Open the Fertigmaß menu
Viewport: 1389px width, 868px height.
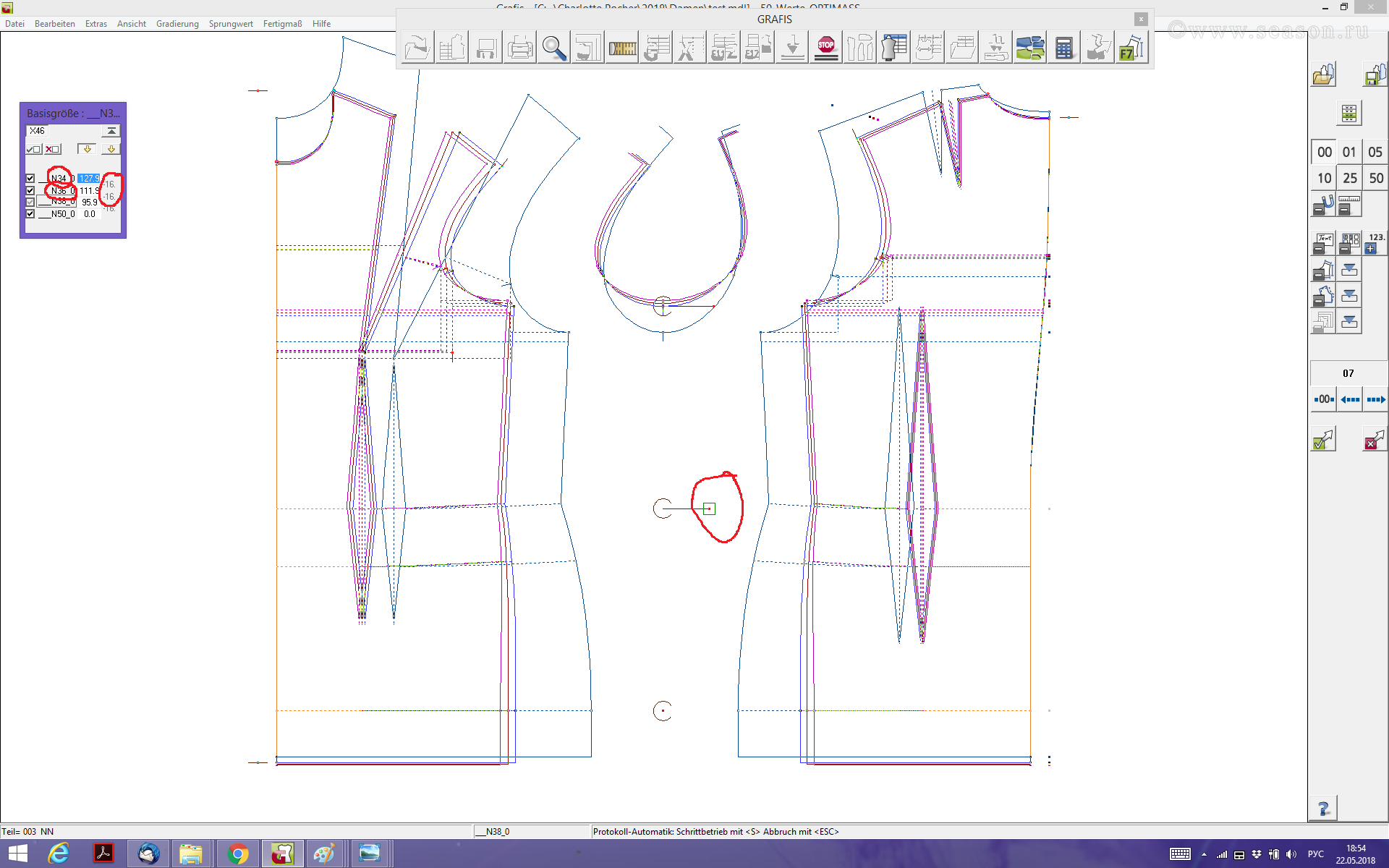pos(282,24)
